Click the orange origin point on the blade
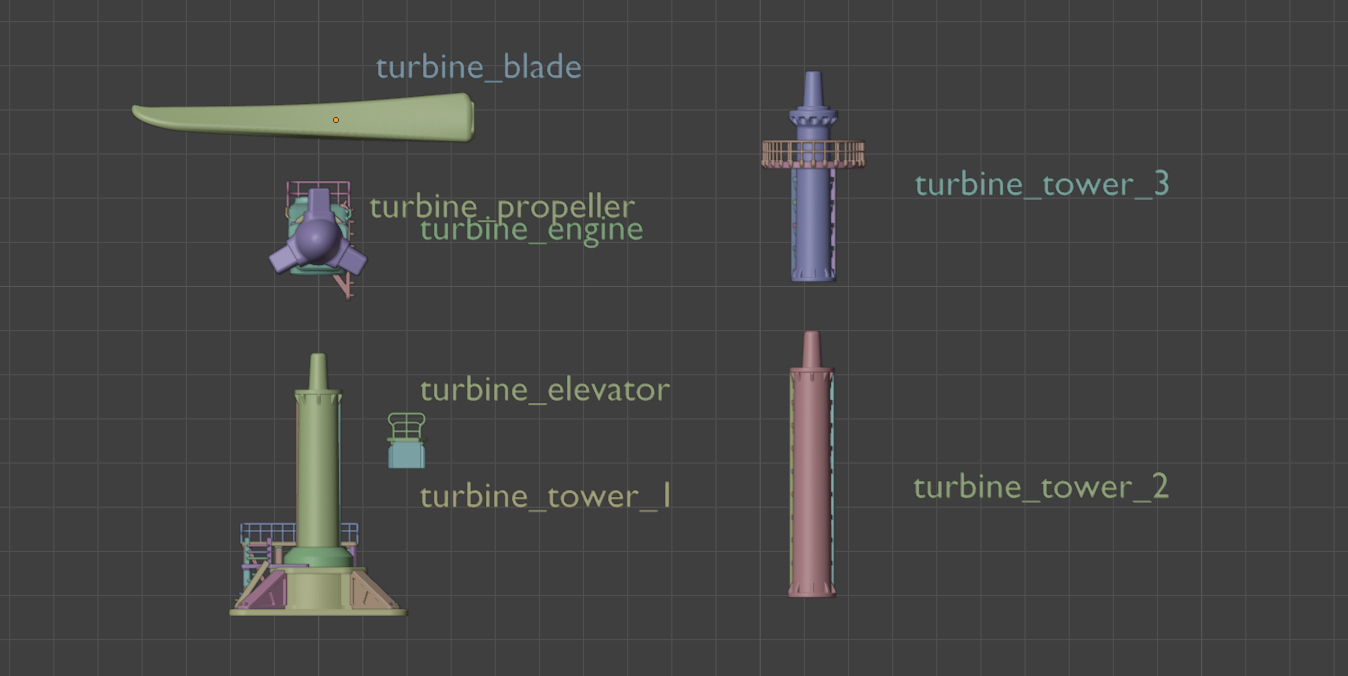Image resolution: width=1348 pixels, height=676 pixels. [336, 120]
